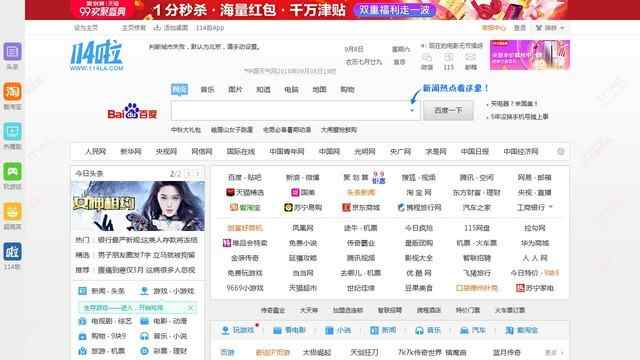Open the 百度·贴吧 link
640x360 pixels.
click(x=245, y=177)
